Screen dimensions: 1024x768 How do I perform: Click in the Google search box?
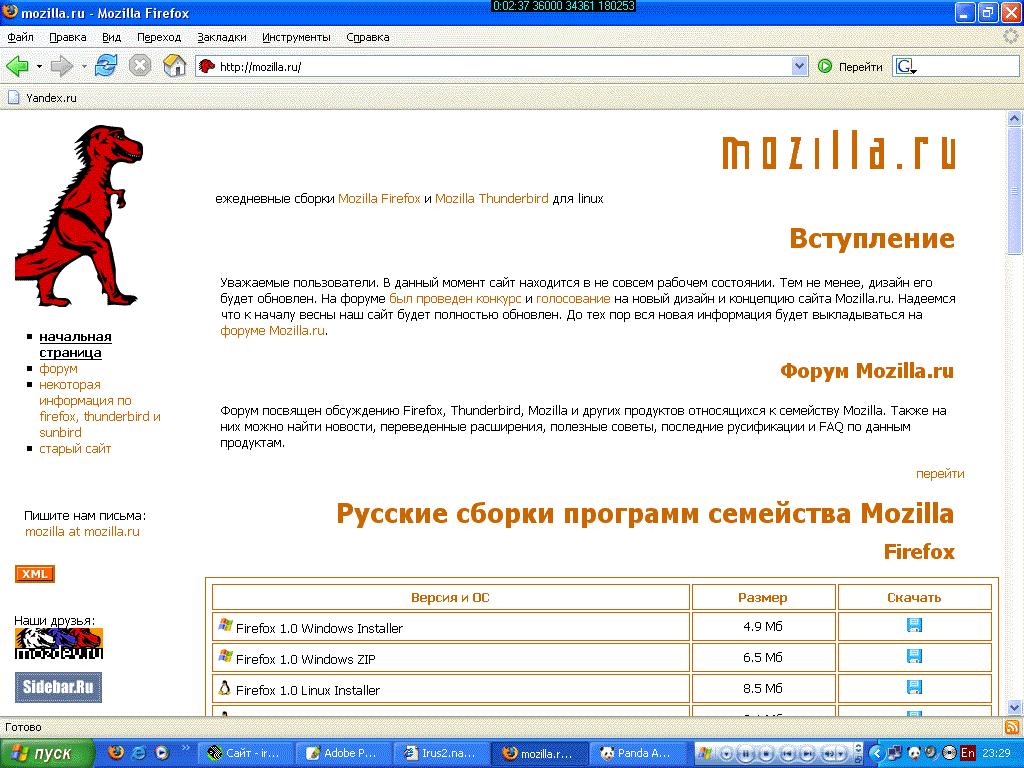[968, 67]
